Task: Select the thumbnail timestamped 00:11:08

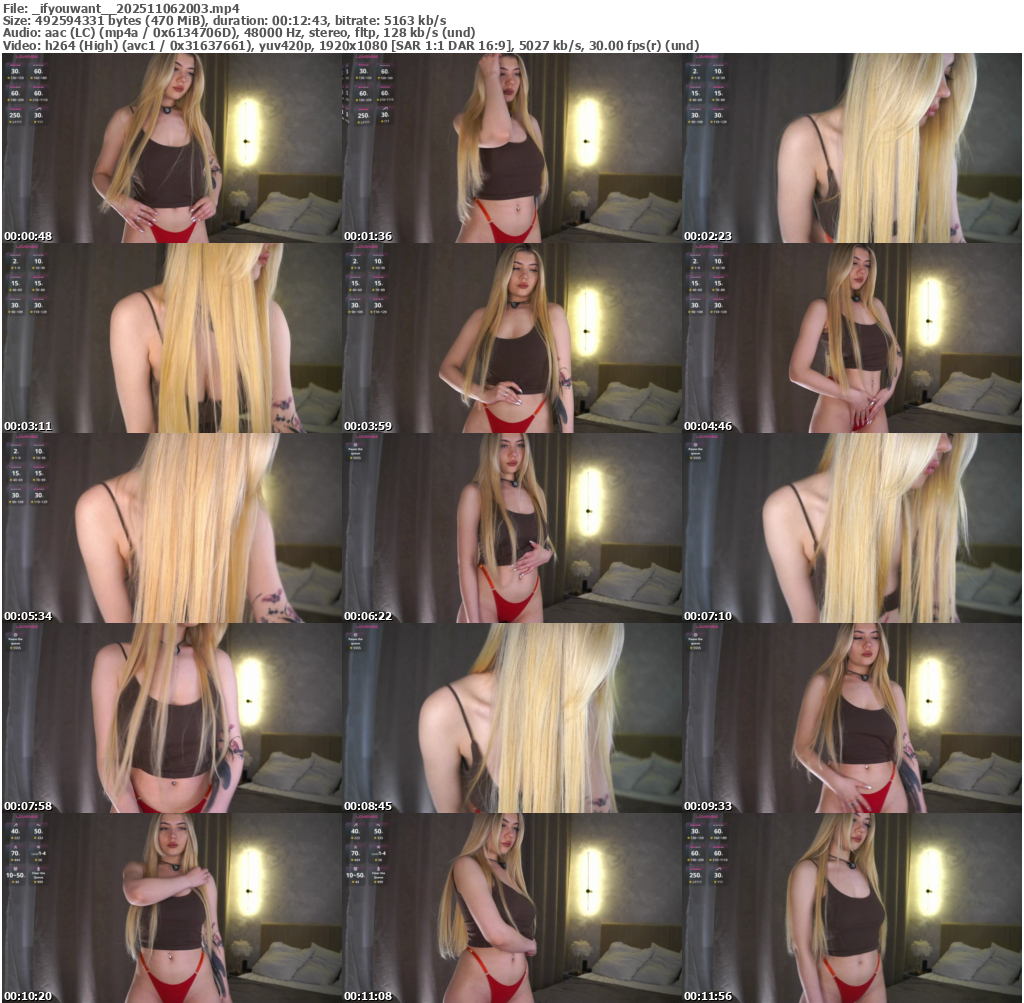Action: point(512,908)
